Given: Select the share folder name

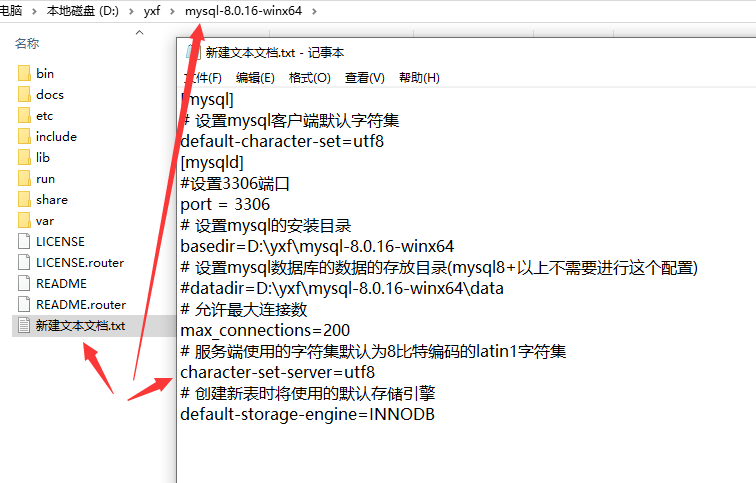Looking at the screenshot, I should [52, 200].
